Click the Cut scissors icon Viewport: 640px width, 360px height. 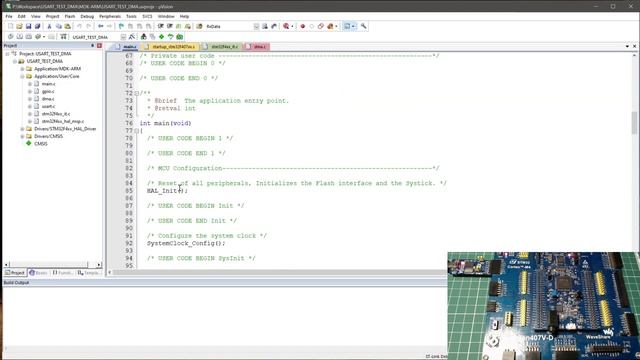pyautogui.click(x=49, y=26)
